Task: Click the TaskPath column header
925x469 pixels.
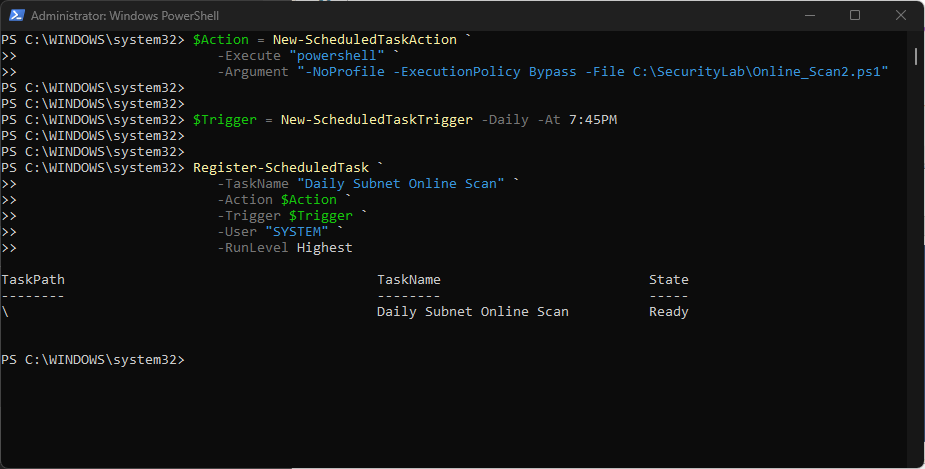Action: pyautogui.click(x=32, y=280)
